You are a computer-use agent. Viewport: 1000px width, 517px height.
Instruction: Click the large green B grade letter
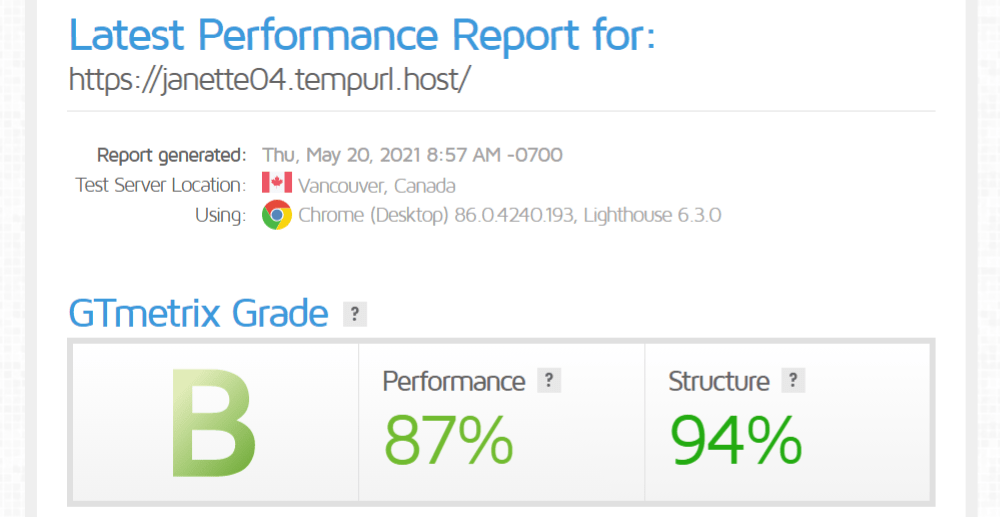click(x=213, y=422)
